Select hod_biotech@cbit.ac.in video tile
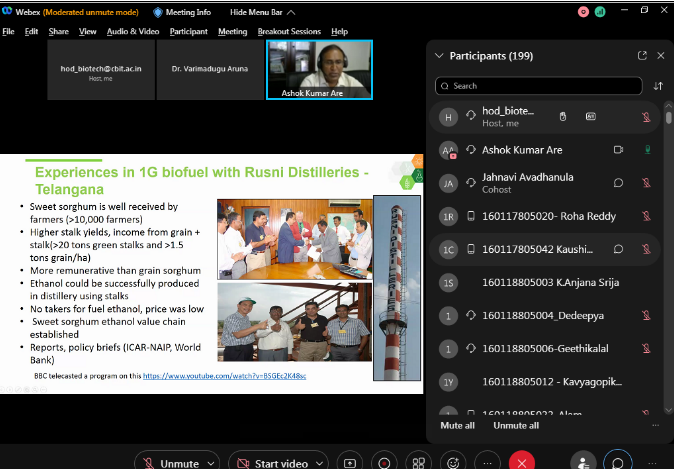674x469 pixels. click(101, 70)
